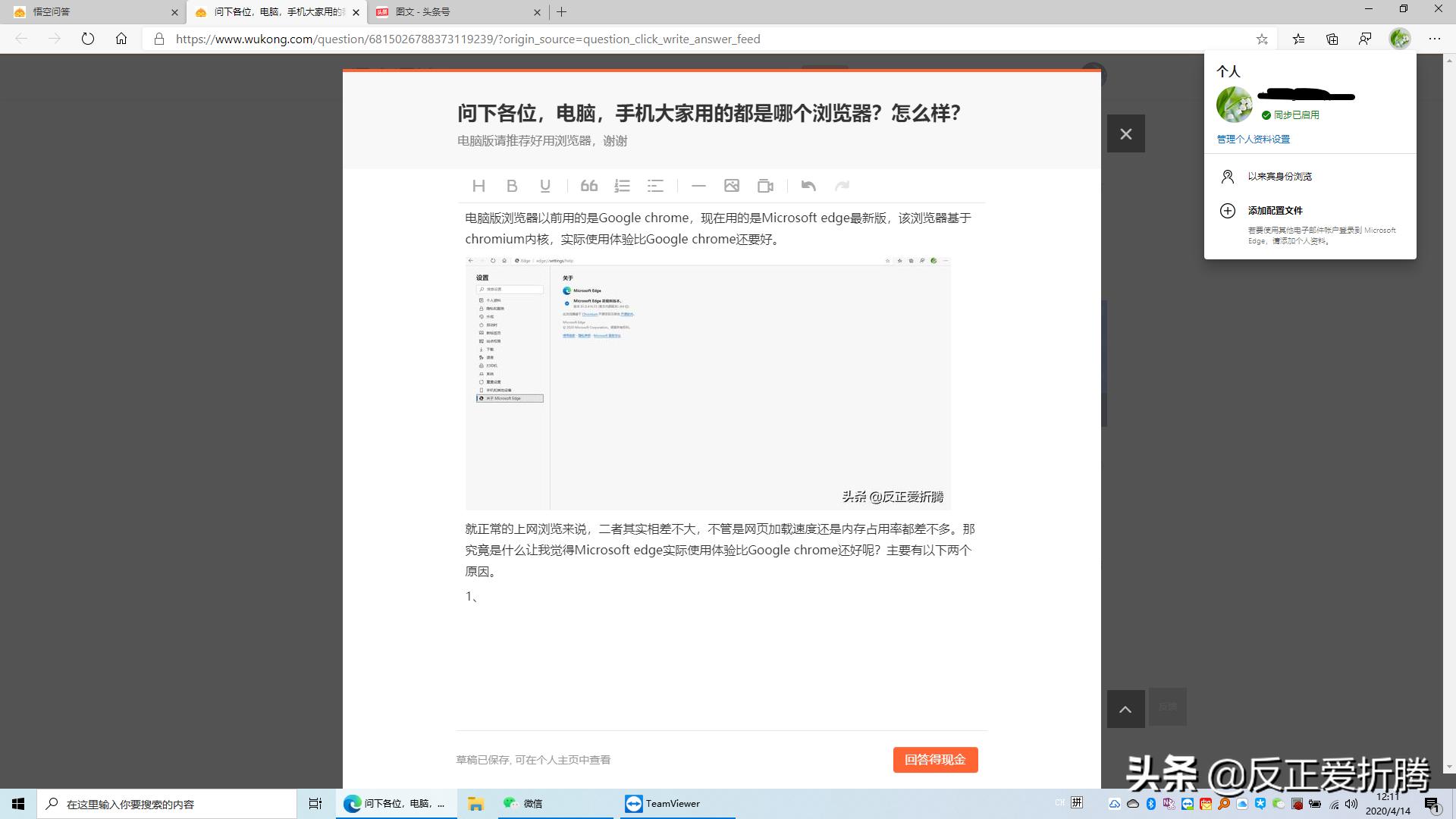
Task: Toggle numbered list formatting
Action: [x=622, y=186]
